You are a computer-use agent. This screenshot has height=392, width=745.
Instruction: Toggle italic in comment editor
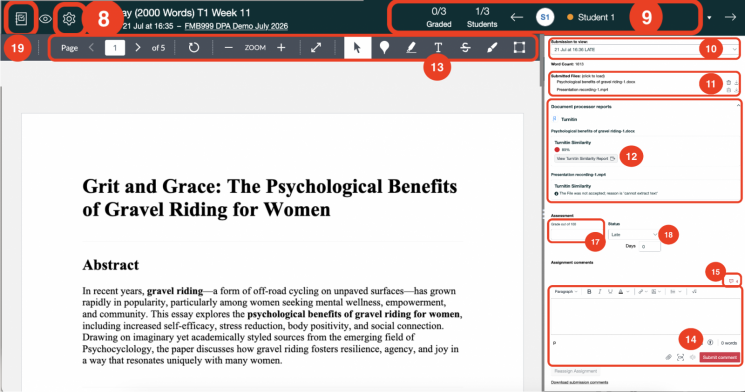tap(600, 292)
